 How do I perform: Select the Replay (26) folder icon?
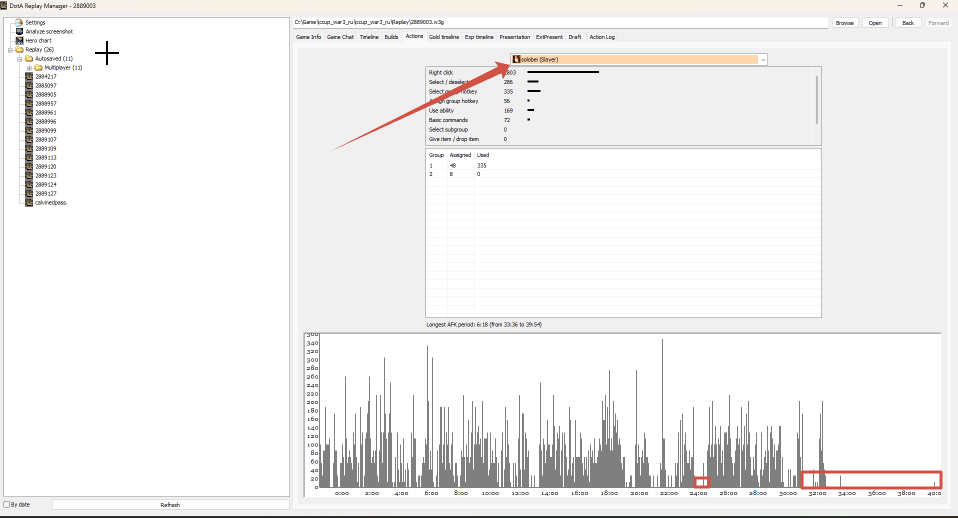(20, 49)
